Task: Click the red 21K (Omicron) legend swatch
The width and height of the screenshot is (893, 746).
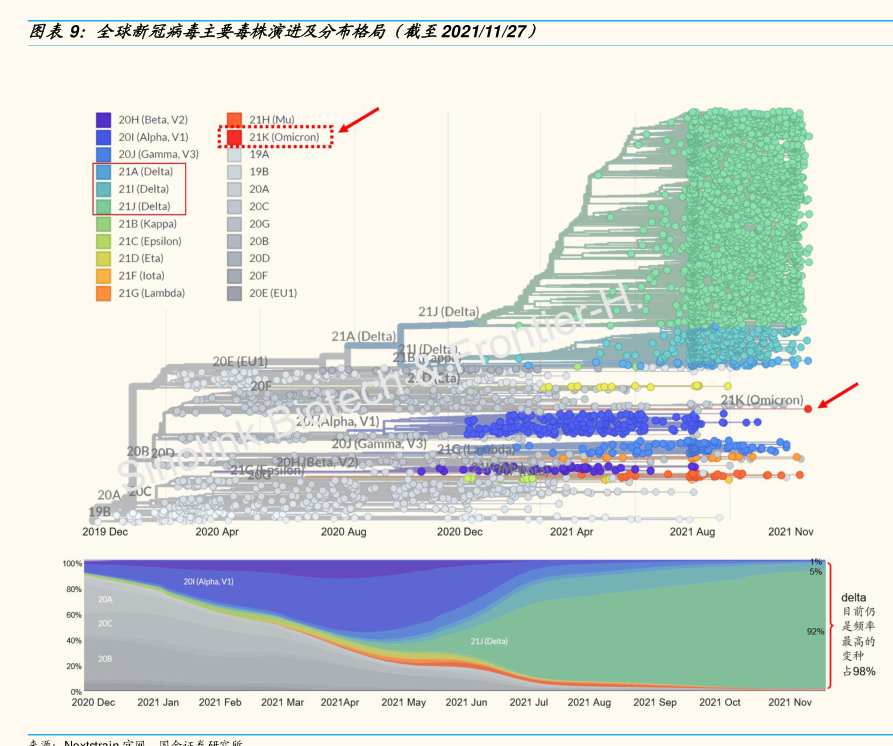Action: [x=234, y=137]
